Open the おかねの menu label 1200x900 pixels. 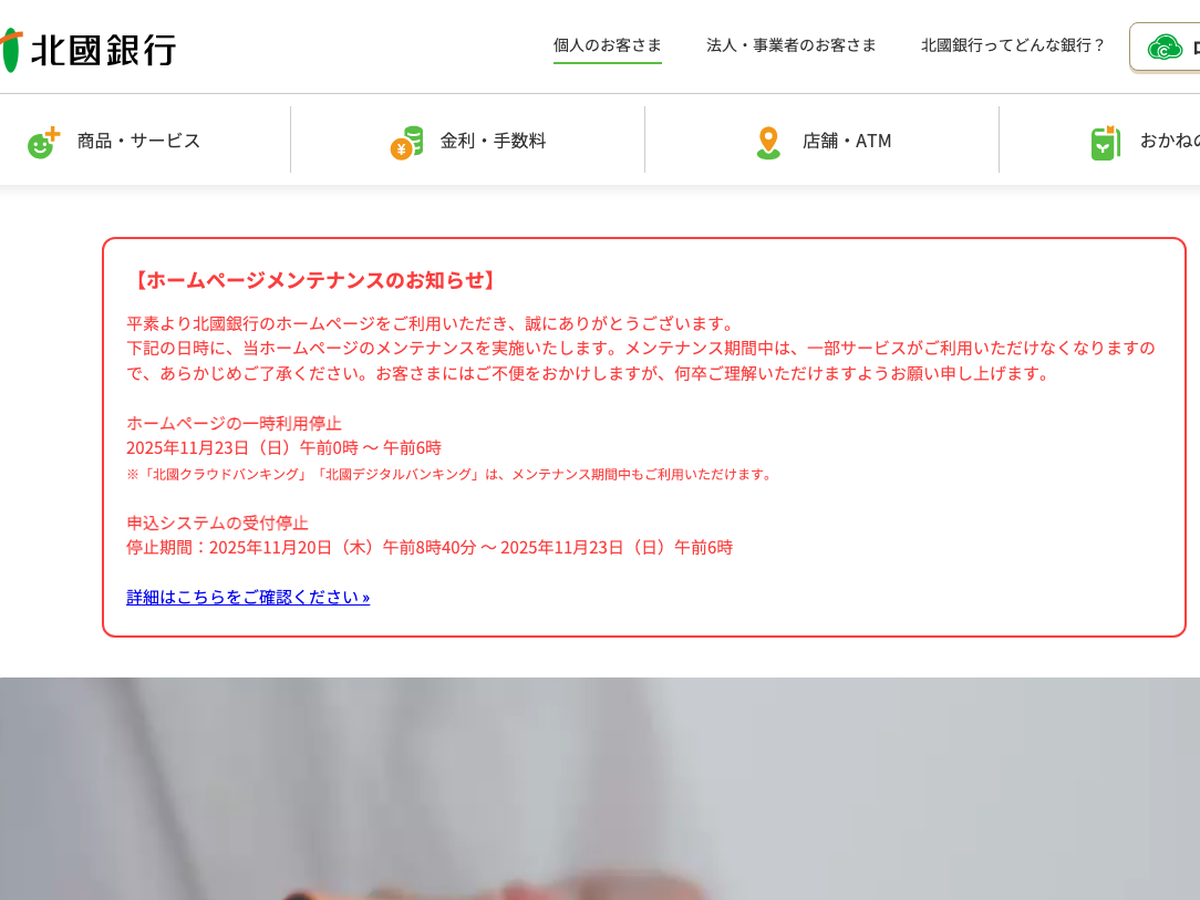coord(1170,141)
